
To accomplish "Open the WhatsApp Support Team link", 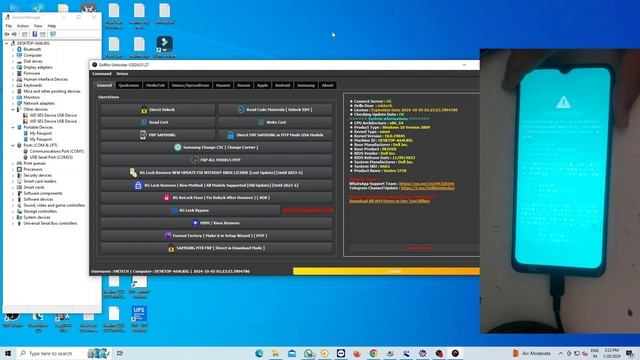I will pyautogui.click(x=427, y=184).
